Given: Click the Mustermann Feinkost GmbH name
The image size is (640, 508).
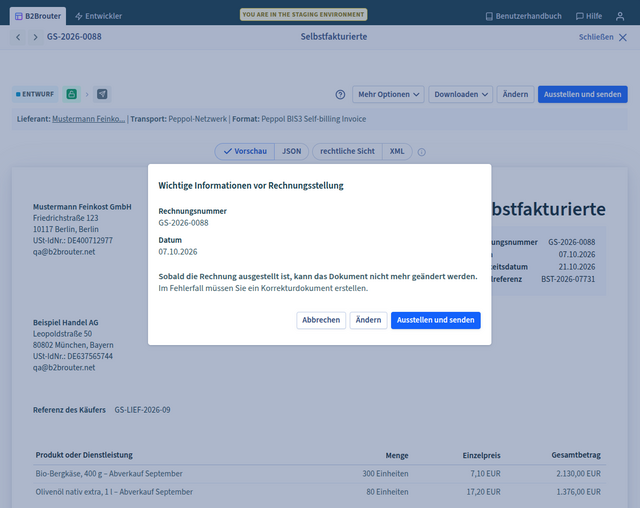Looking at the screenshot, I should point(82,207).
